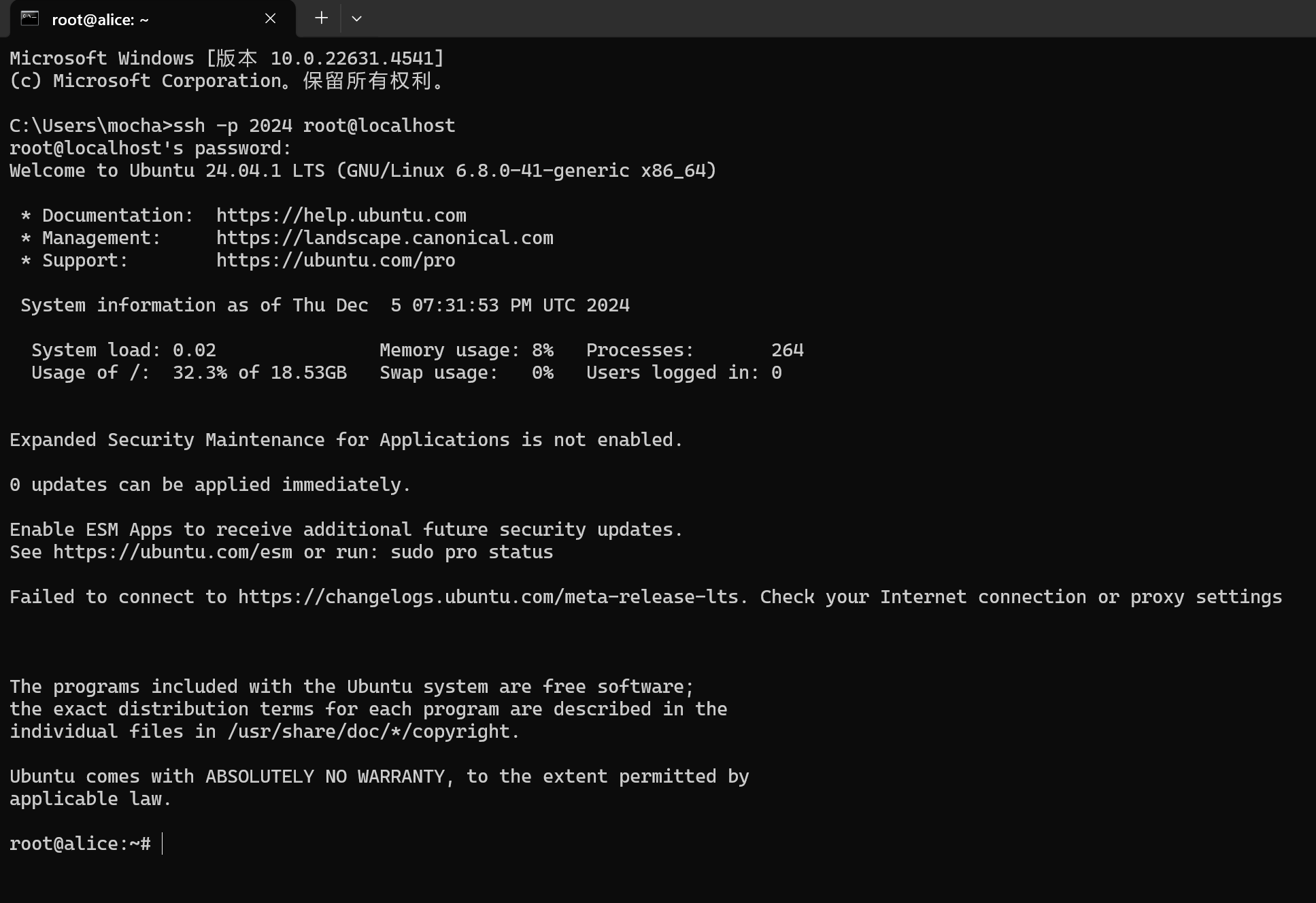Click the 'Expanded Security Maintenance' line
Image resolution: width=1316 pixels, height=903 pixels.
click(347, 440)
